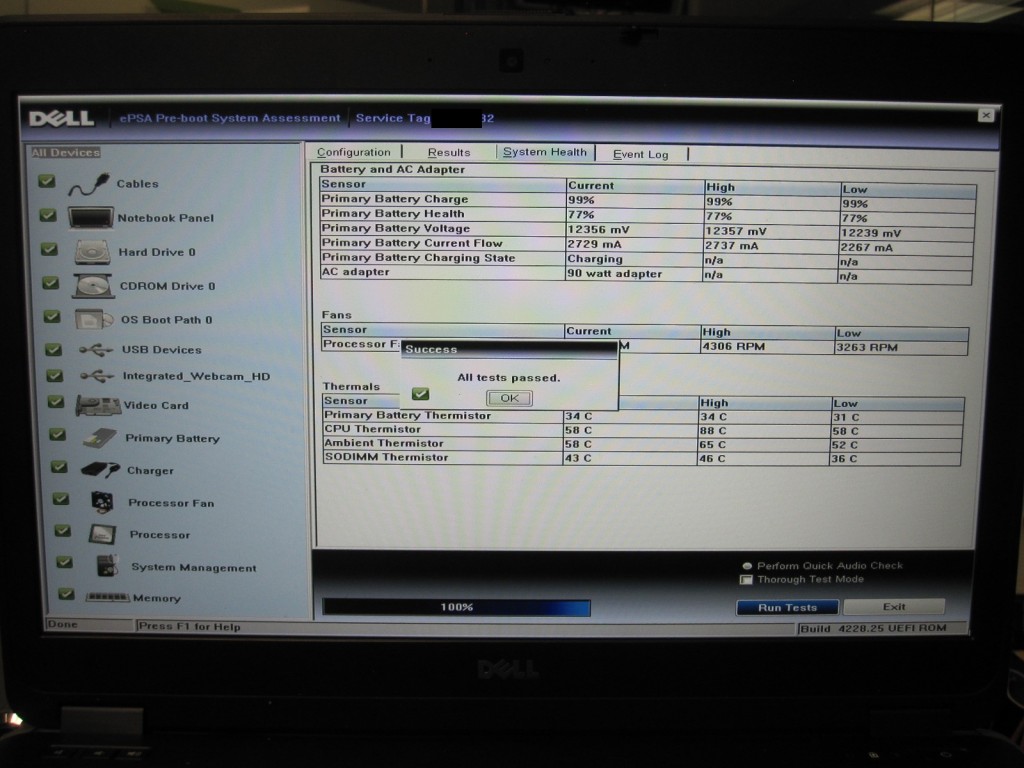Click the Hard Drive 0 icon
This screenshot has height=768, width=1024.
click(92, 252)
